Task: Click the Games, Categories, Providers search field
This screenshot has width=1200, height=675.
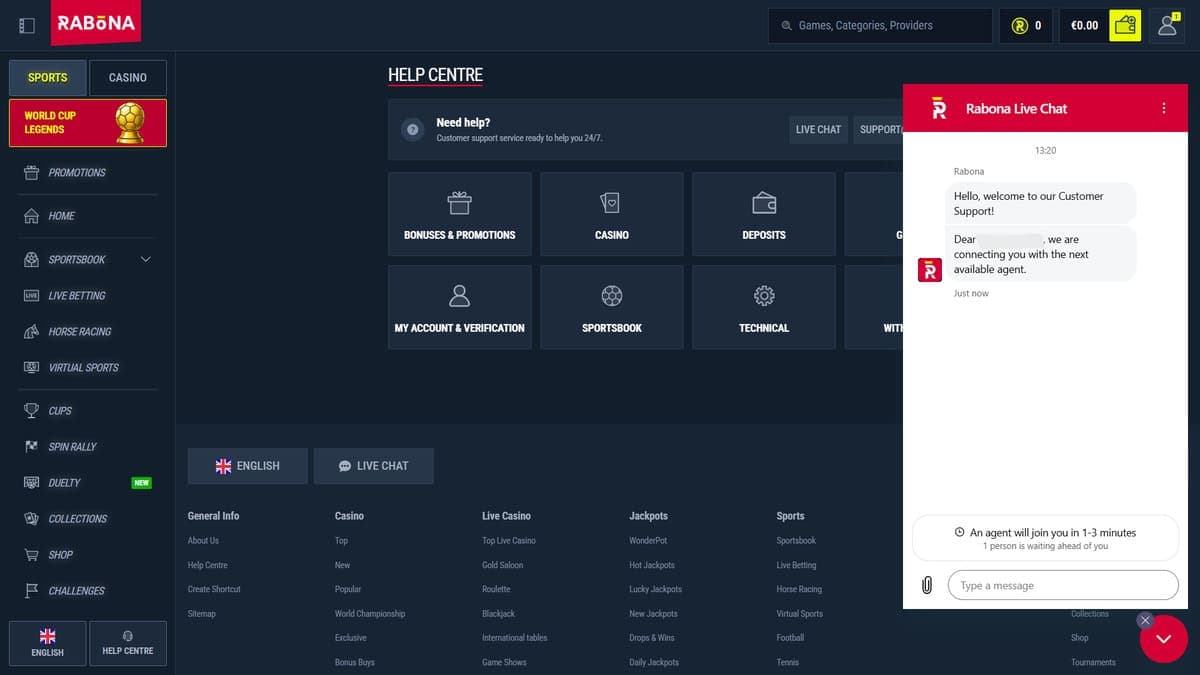Action: point(880,26)
